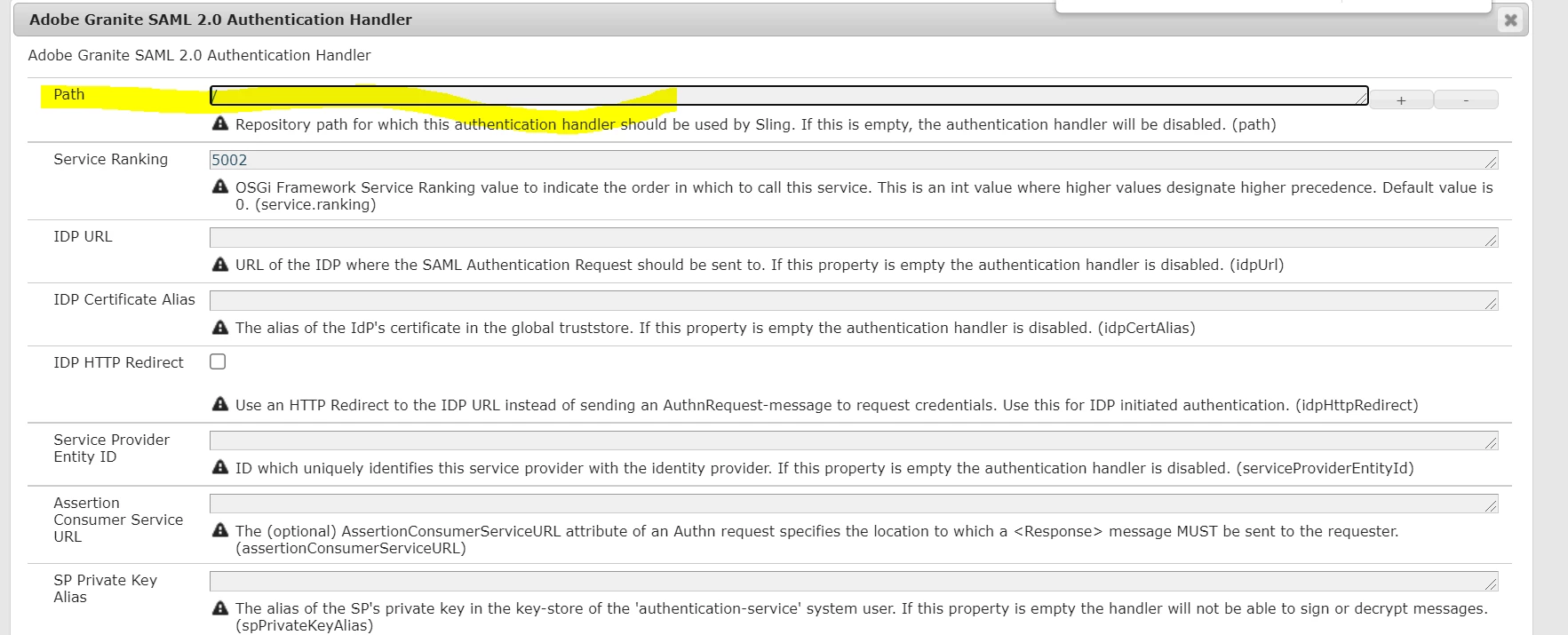
Task: Click warning icon beside Service Provider Entity description
Action: click(x=220, y=467)
